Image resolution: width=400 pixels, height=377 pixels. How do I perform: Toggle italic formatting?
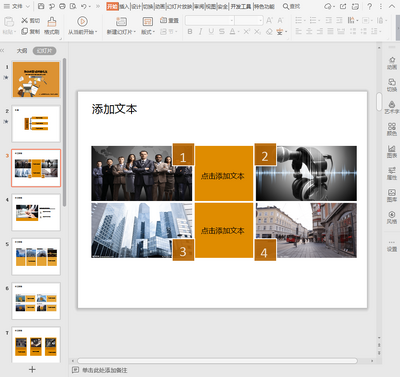(200, 32)
